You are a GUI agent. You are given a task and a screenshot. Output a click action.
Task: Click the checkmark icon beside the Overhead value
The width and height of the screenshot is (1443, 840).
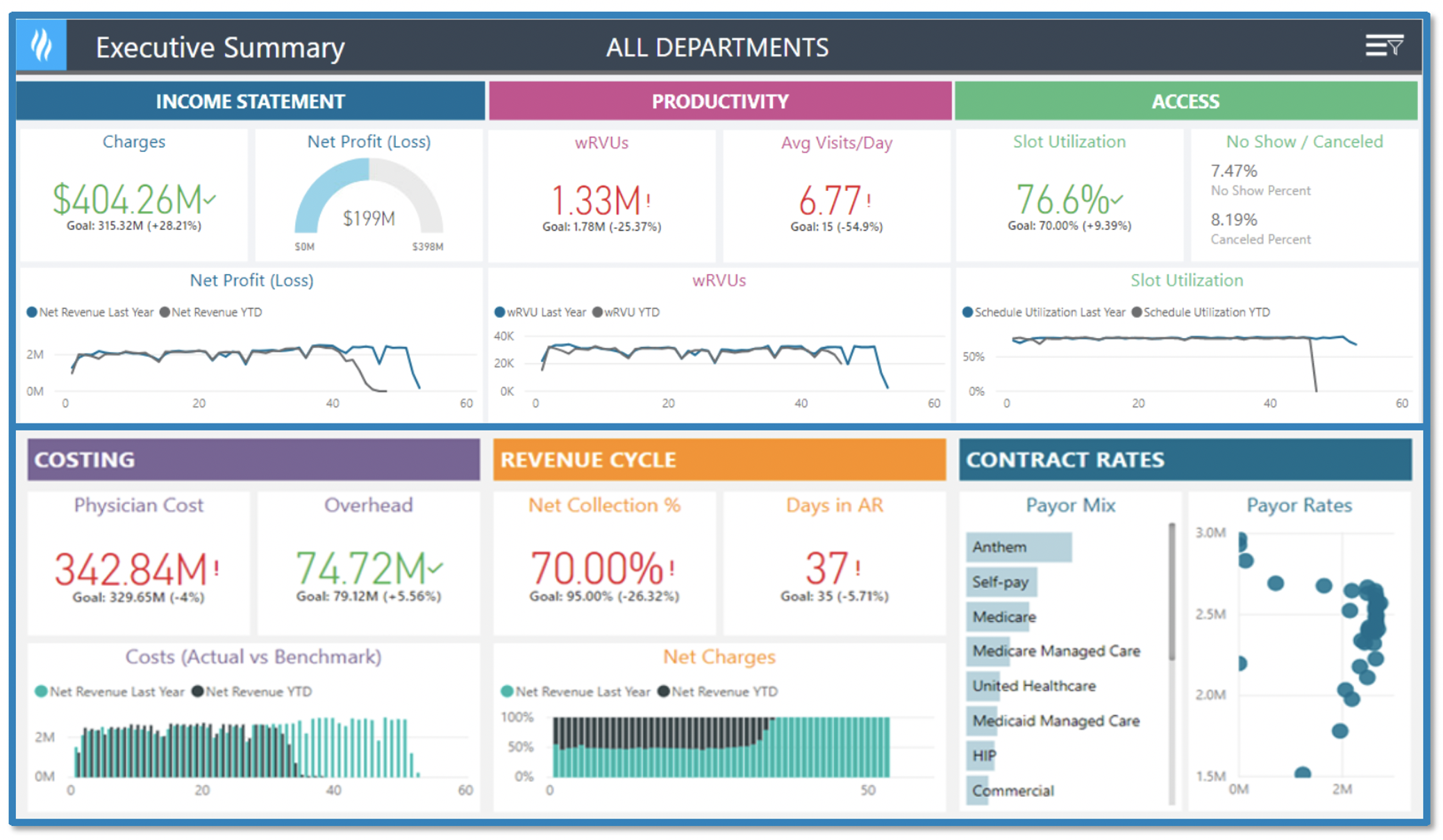click(437, 568)
